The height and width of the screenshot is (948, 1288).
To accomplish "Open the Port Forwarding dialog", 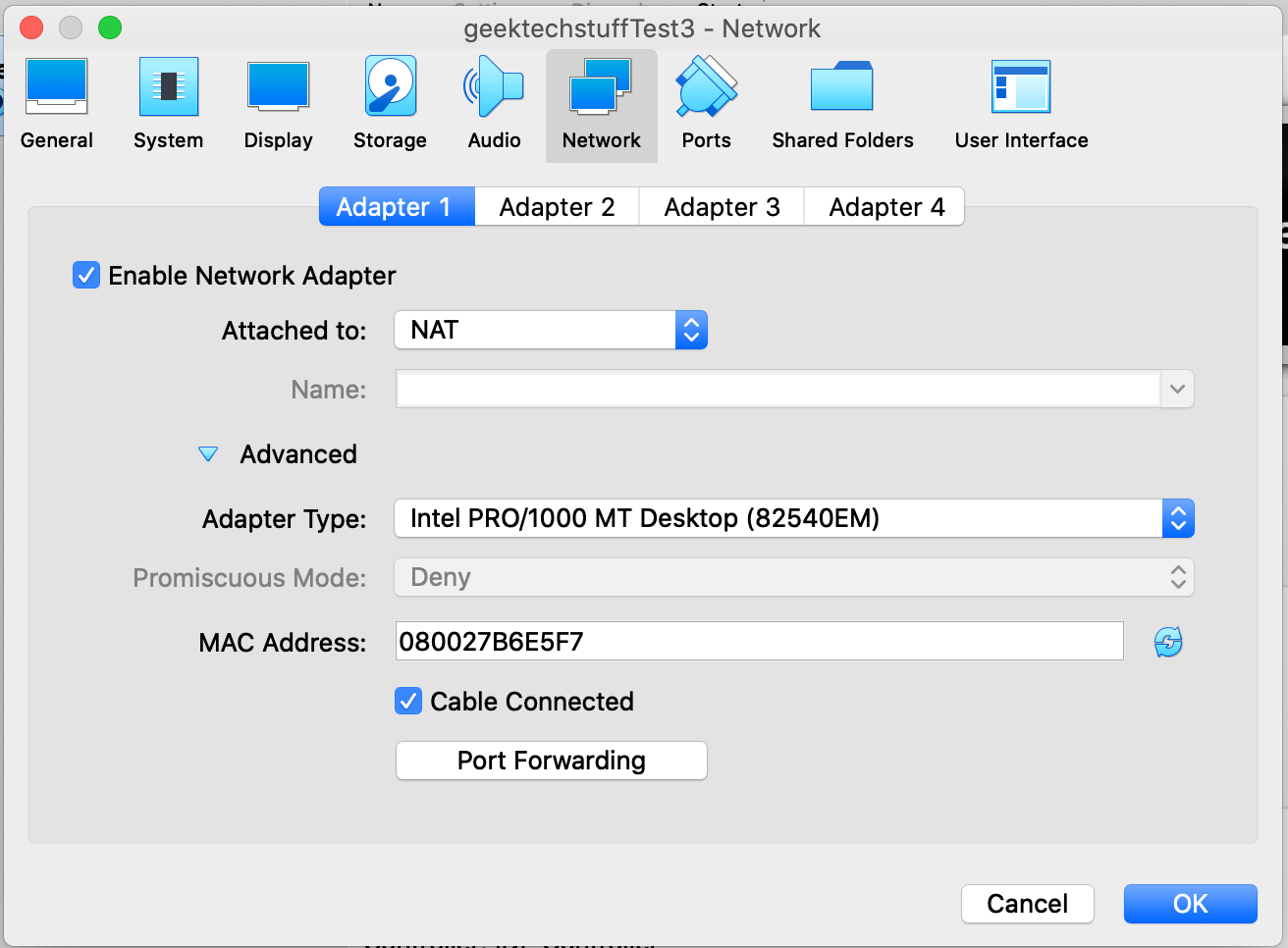I will [x=551, y=760].
